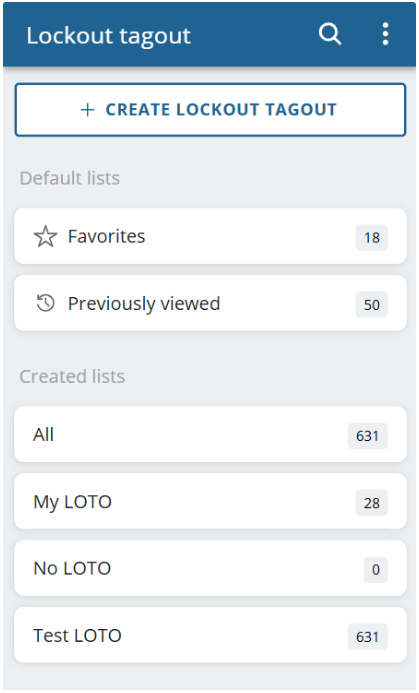
Task: Open the search magnifier icon
Action: coord(330,34)
